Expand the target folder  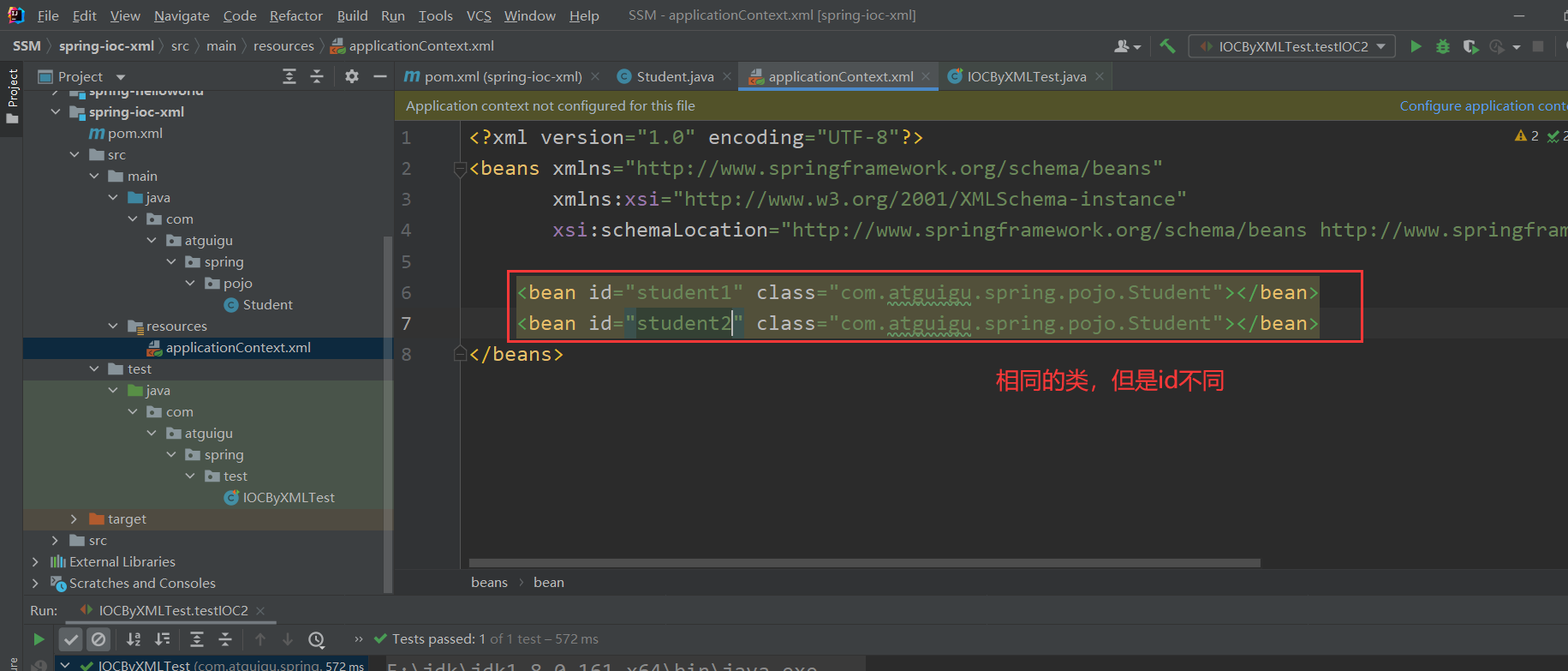pyautogui.click(x=74, y=519)
